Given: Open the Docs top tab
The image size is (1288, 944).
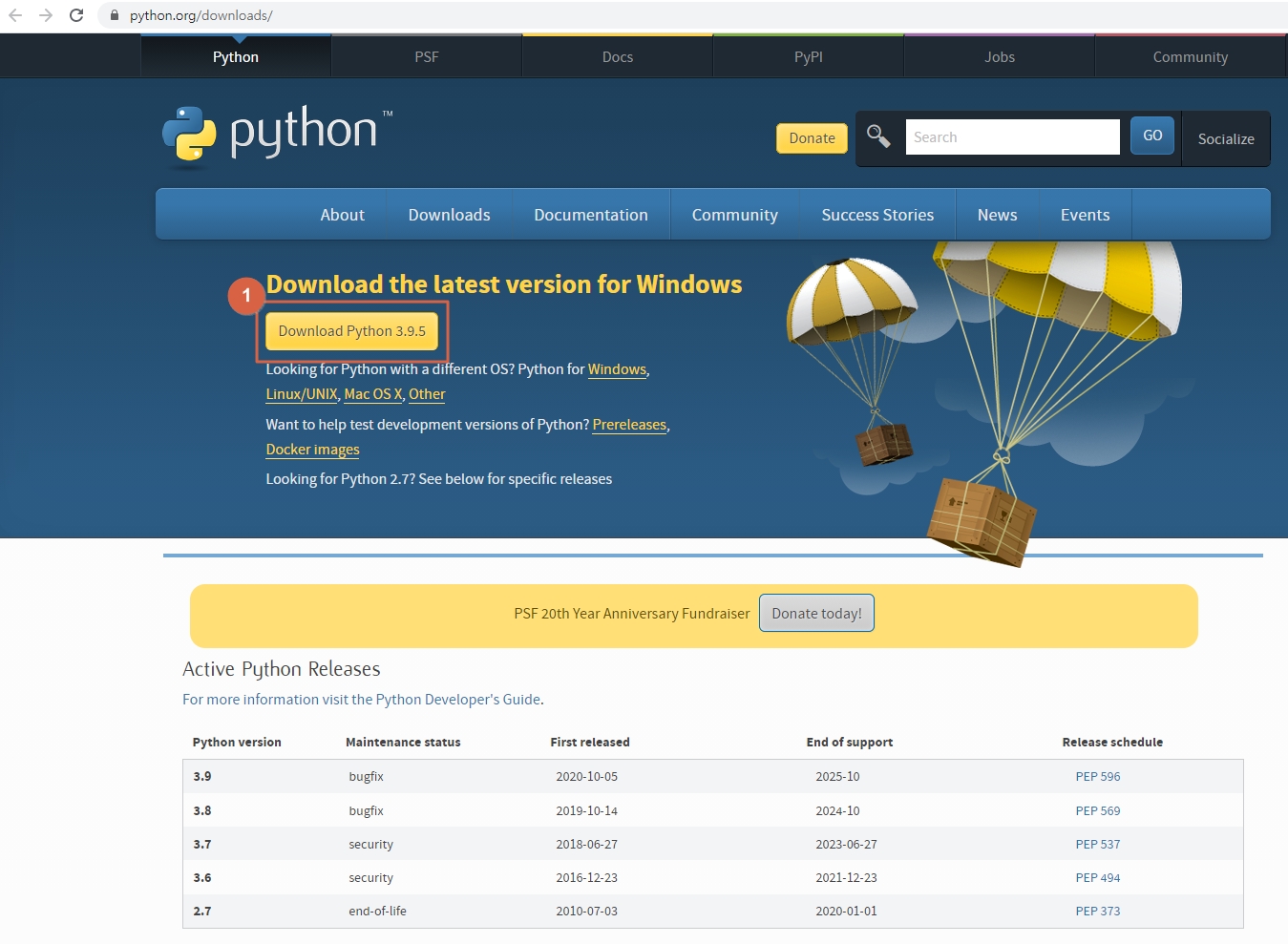Looking at the screenshot, I should coord(618,56).
